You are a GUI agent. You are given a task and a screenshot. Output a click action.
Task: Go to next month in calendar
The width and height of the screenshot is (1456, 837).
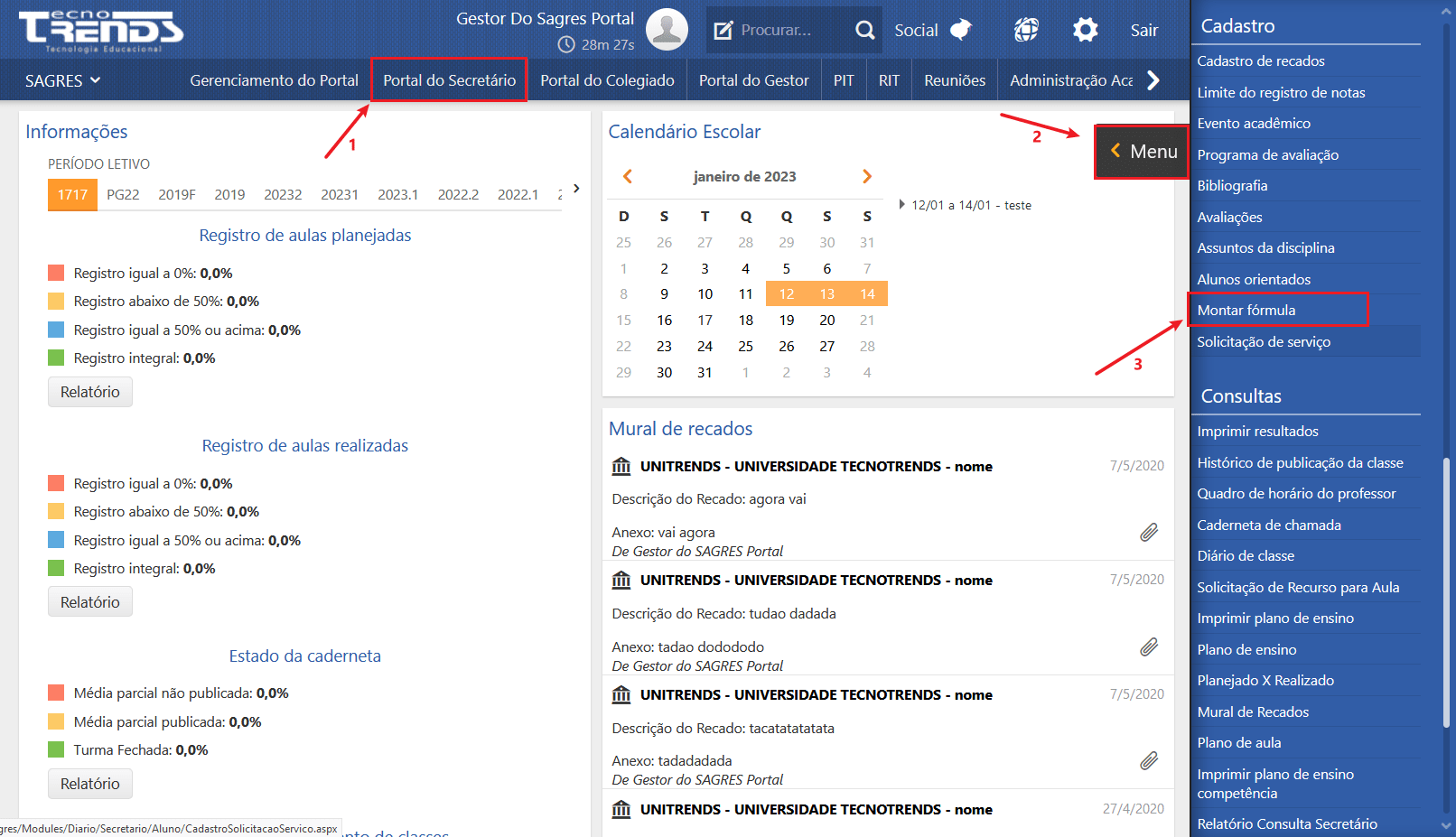coord(866,176)
